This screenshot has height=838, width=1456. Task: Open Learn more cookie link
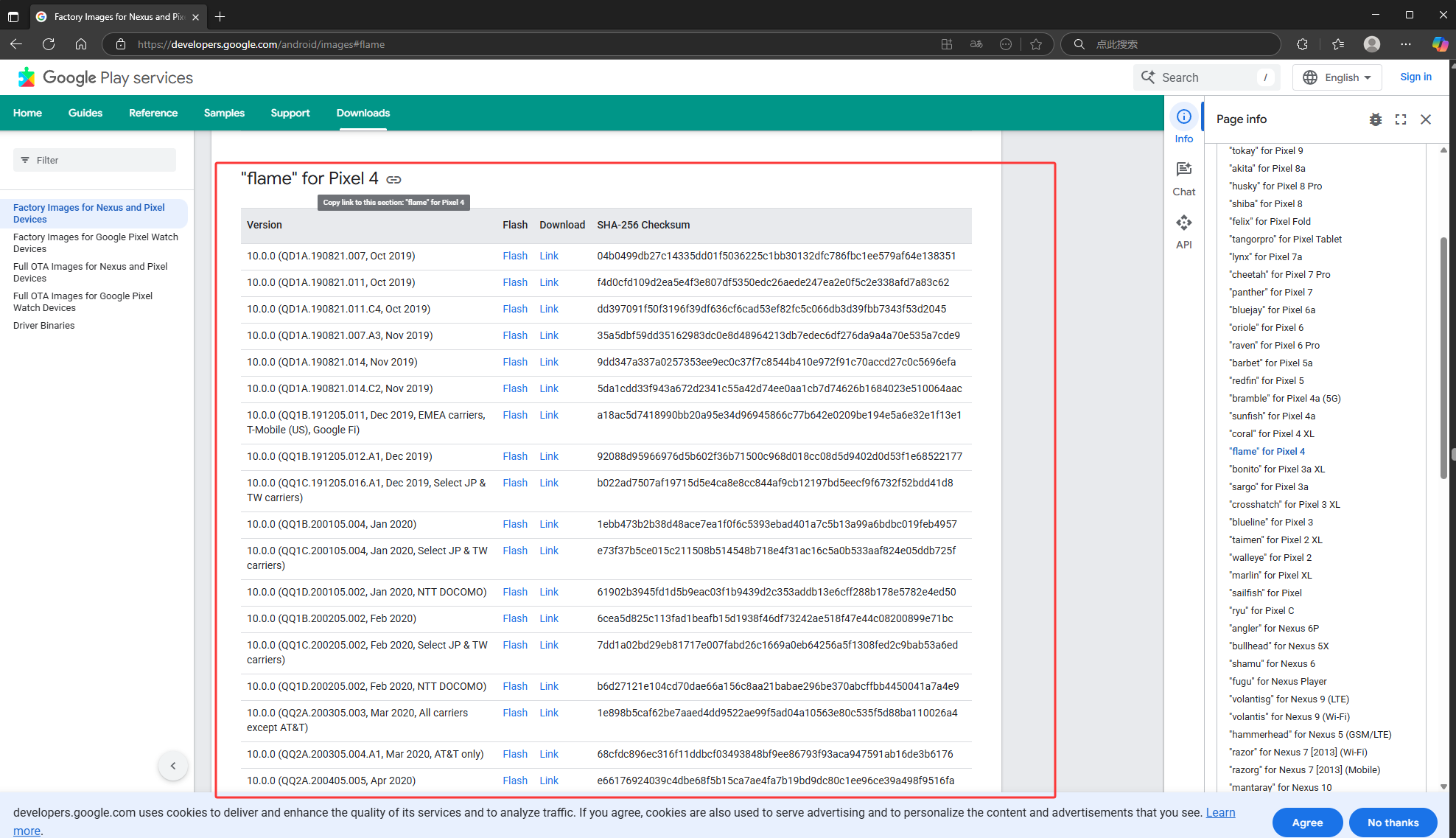pos(1220,812)
